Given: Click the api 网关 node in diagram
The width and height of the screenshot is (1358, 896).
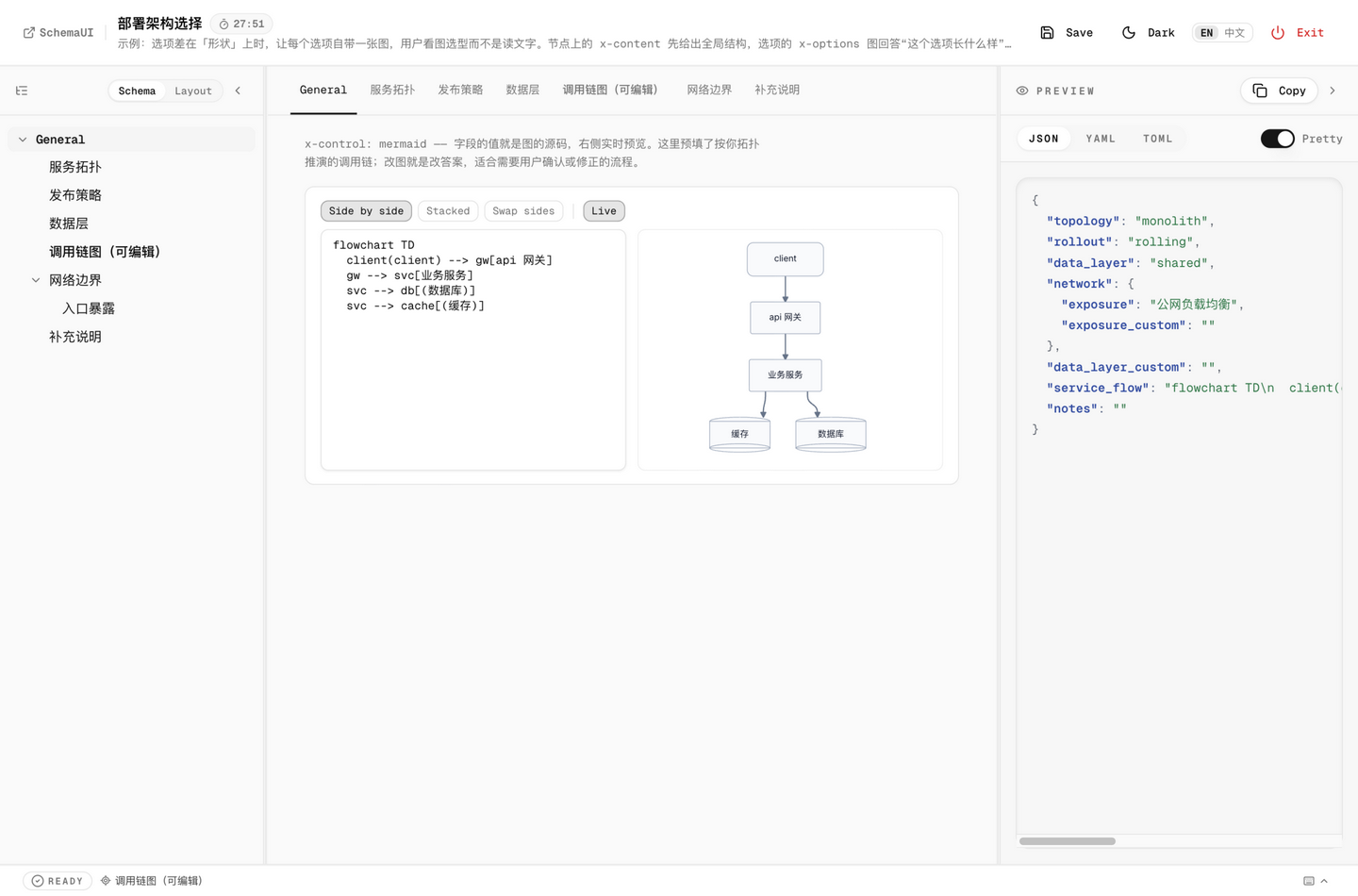Looking at the screenshot, I should [786, 318].
